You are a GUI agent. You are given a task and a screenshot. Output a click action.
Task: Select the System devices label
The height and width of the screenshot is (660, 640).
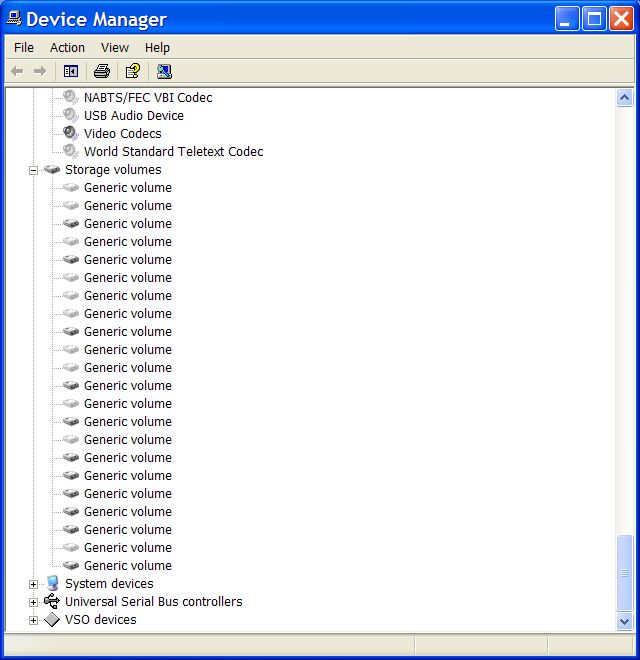[x=109, y=584]
